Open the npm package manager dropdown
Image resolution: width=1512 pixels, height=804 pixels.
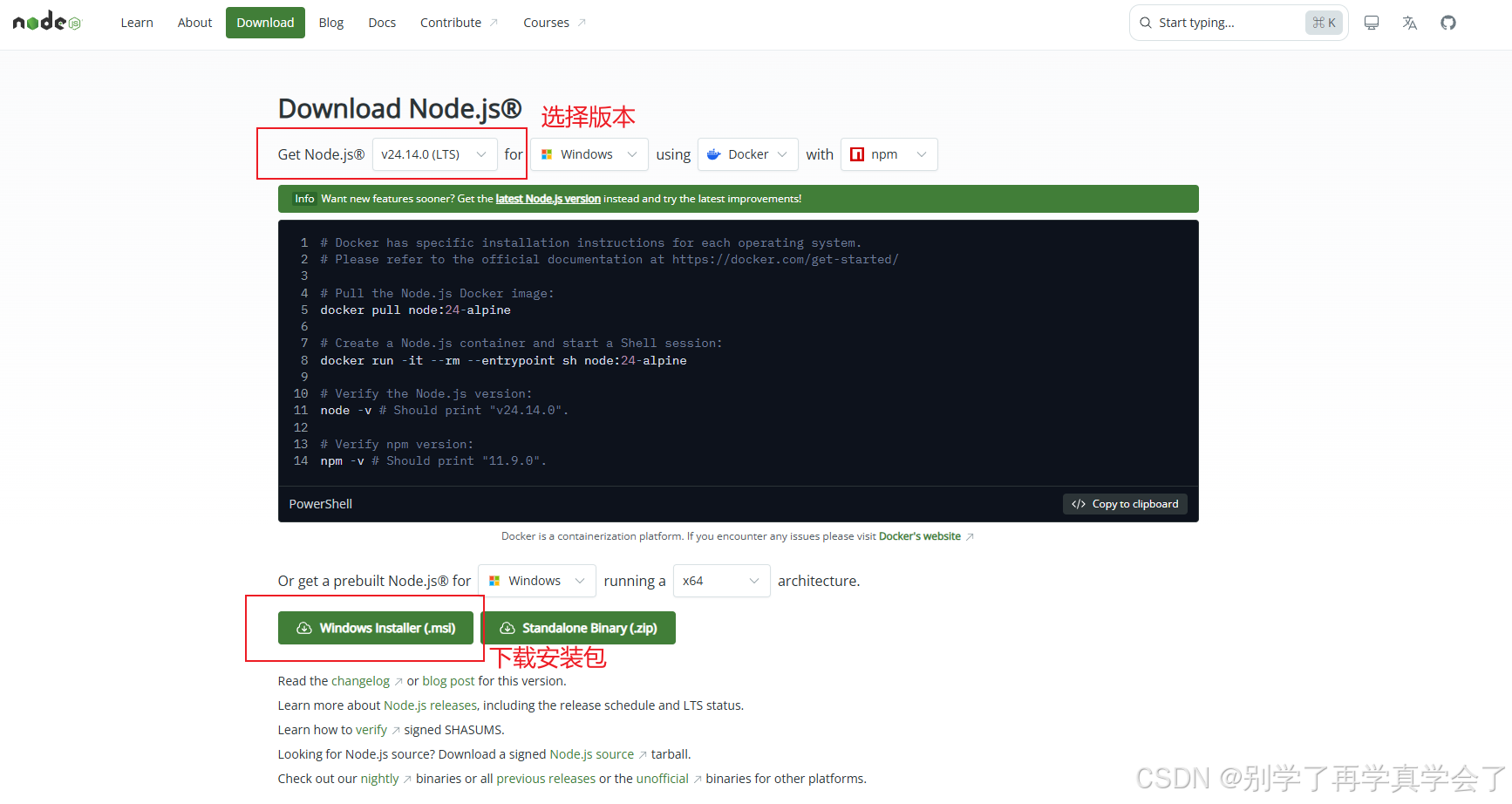coord(889,154)
